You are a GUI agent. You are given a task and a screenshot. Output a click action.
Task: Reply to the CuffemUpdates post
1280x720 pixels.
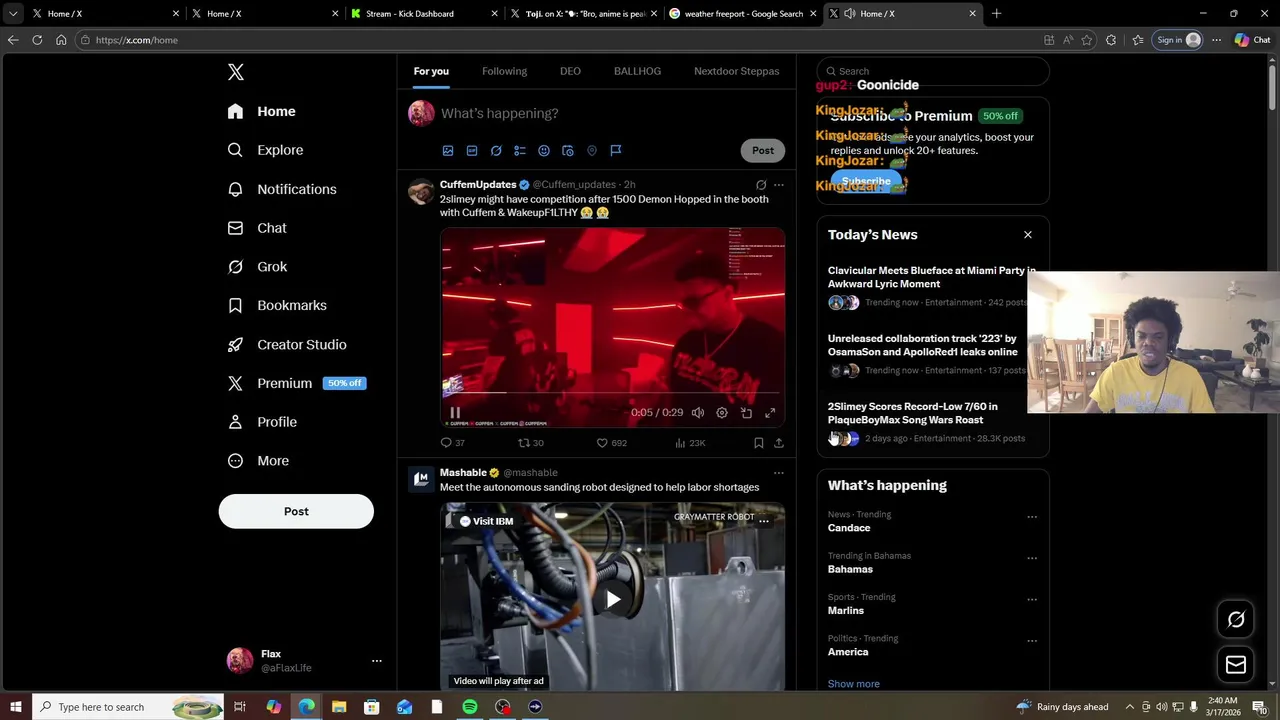[452, 443]
